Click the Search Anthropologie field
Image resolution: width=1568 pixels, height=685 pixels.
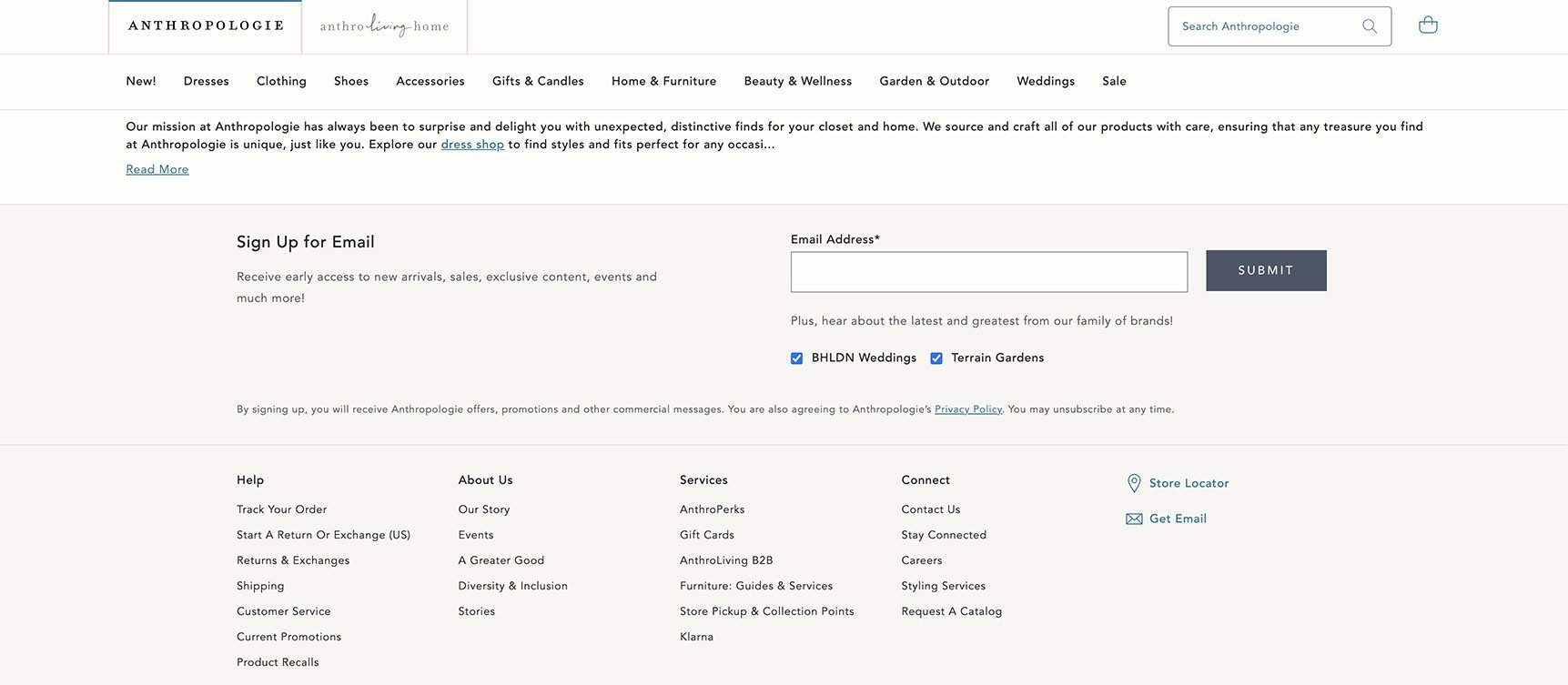coord(1265,26)
